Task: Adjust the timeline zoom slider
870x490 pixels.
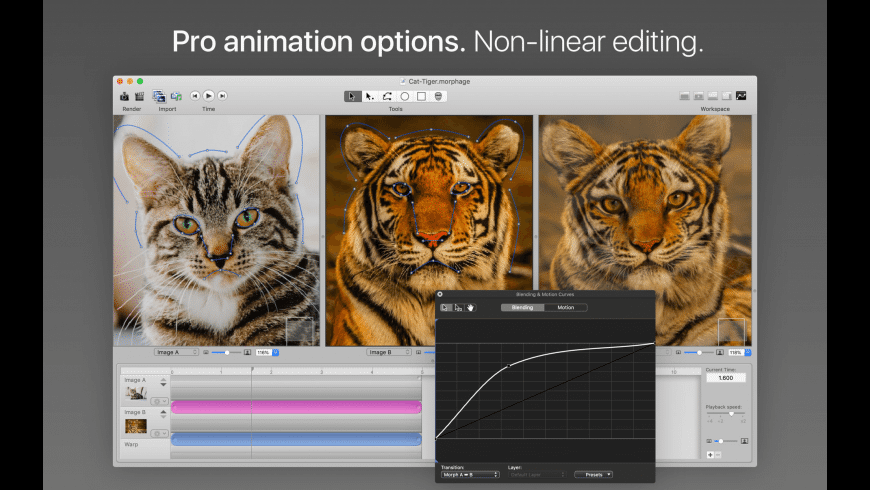Action: (x=726, y=441)
